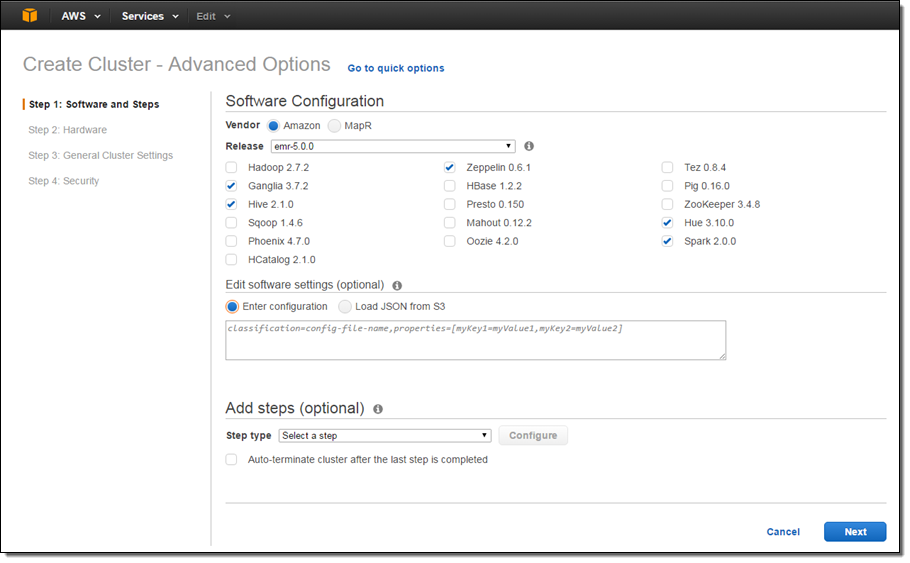The width and height of the screenshot is (910, 563).
Task: Click info icon beside Edit software settings
Action: tap(397, 285)
